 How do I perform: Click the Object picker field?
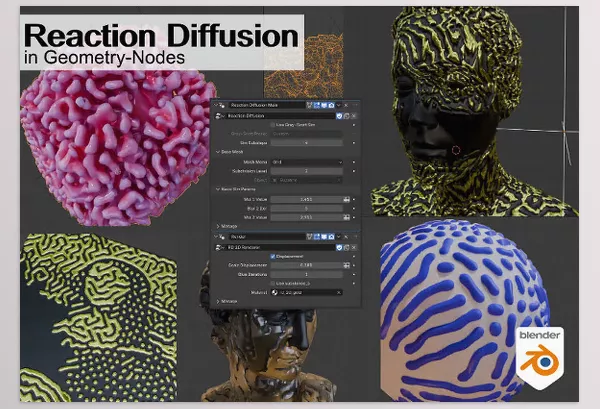307,180
